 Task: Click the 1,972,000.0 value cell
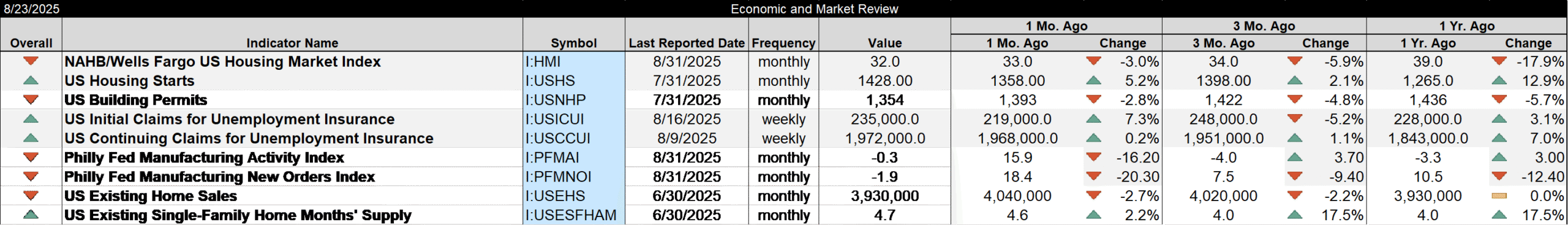[x=884, y=138]
